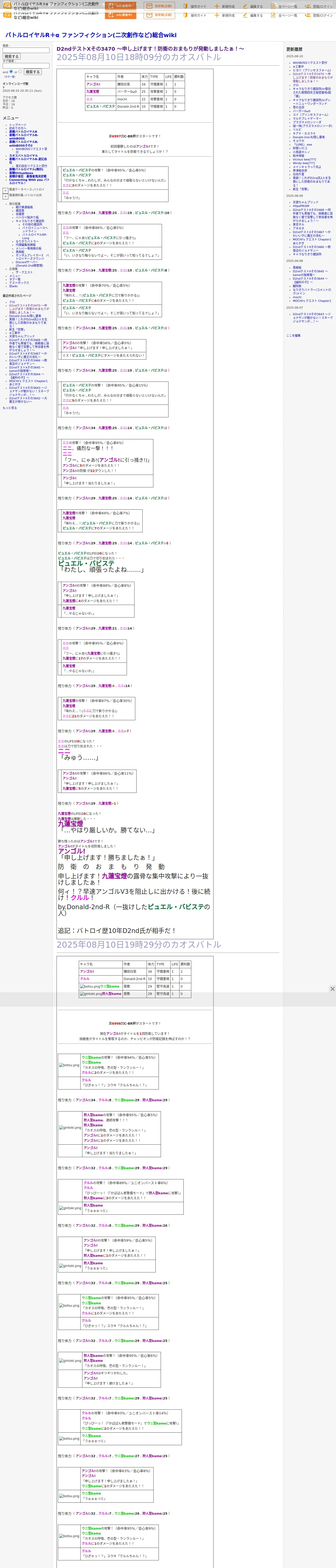Open the タグ一覧 sidebar link
Screen dimensions: 336x1568
(15, 279)
